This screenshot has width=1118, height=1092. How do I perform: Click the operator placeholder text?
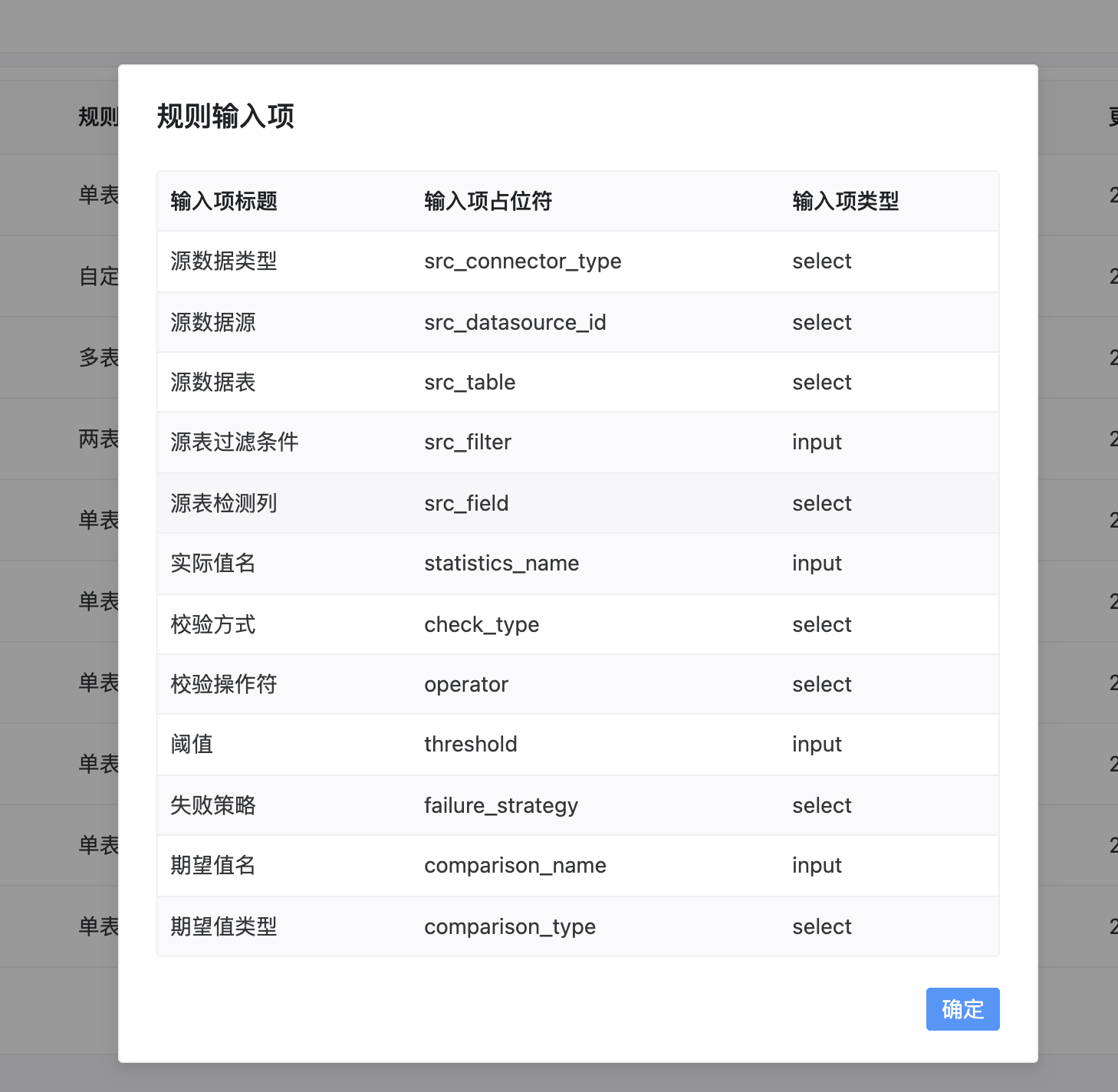[466, 684]
